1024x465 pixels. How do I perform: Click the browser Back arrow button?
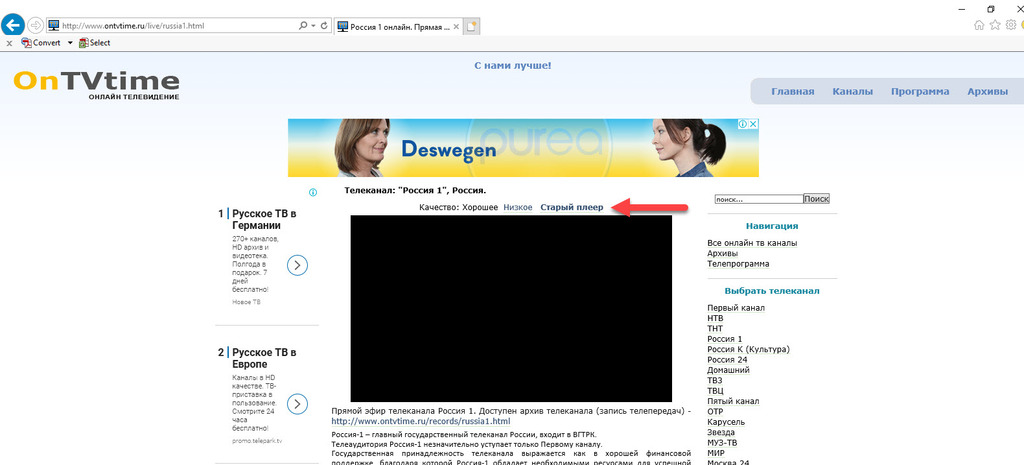pyautogui.click(x=15, y=25)
